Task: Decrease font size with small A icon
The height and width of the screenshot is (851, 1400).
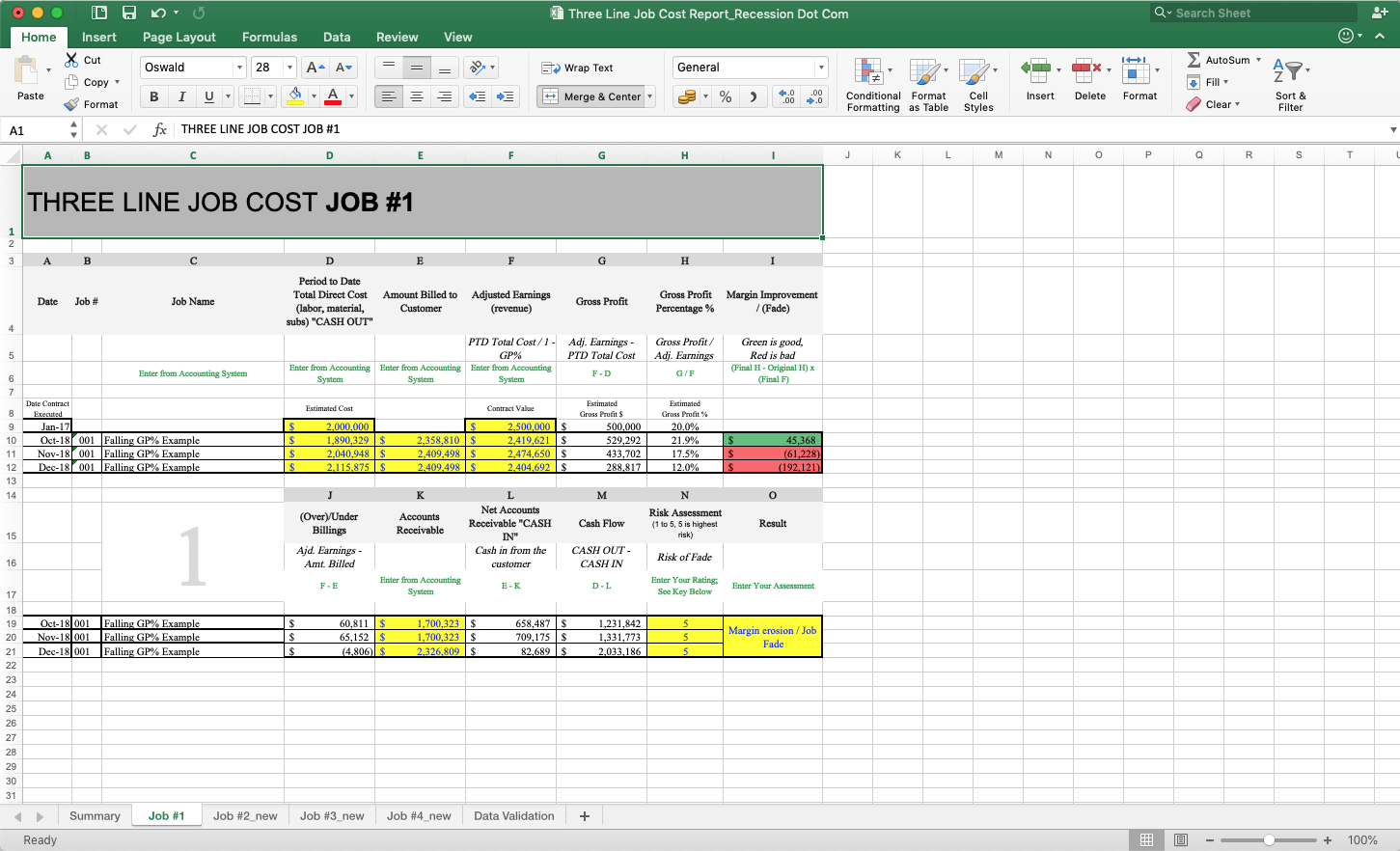Action: [344, 68]
